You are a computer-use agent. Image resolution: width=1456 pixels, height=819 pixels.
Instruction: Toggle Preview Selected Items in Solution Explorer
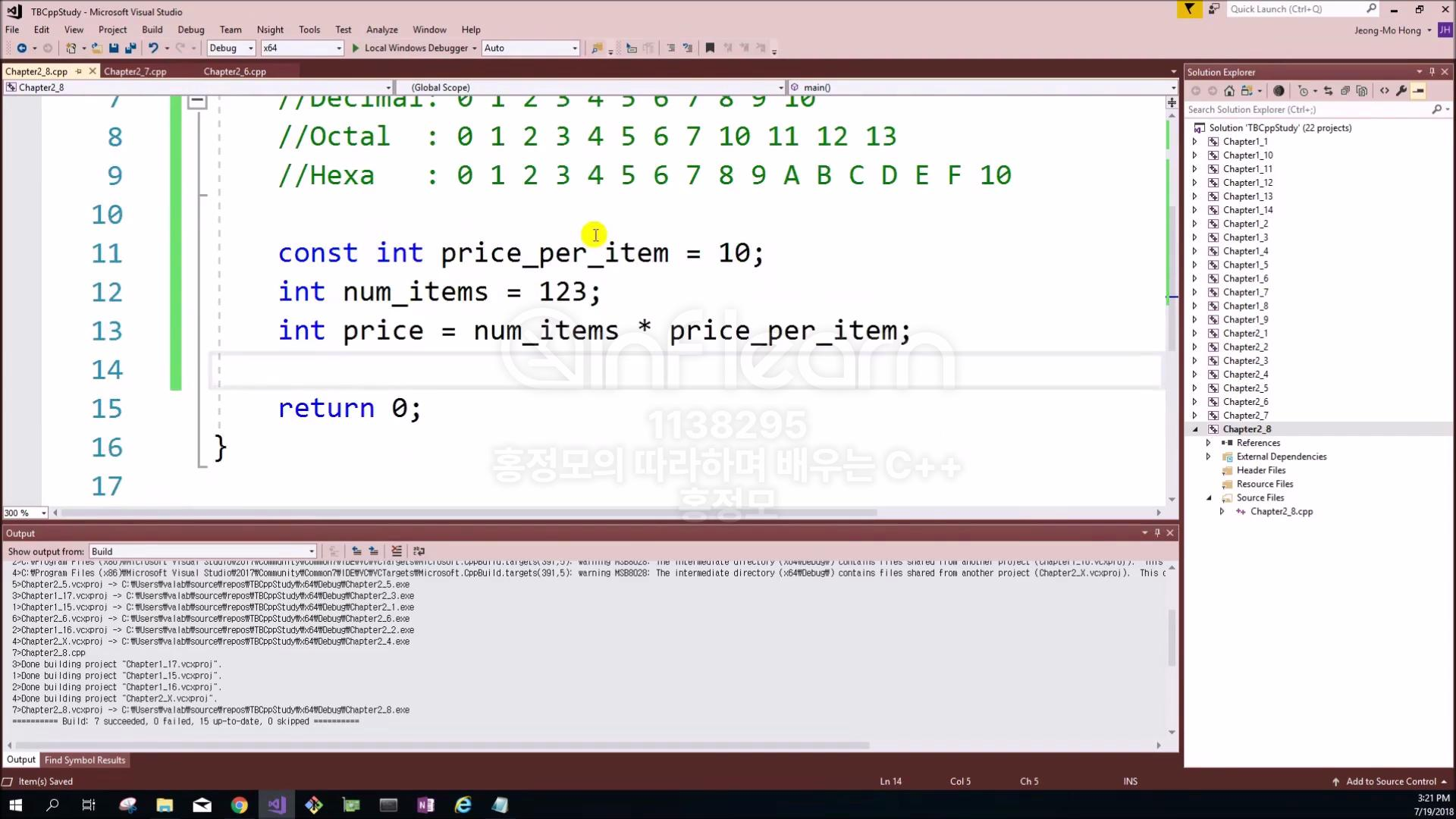coord(1419,91)
